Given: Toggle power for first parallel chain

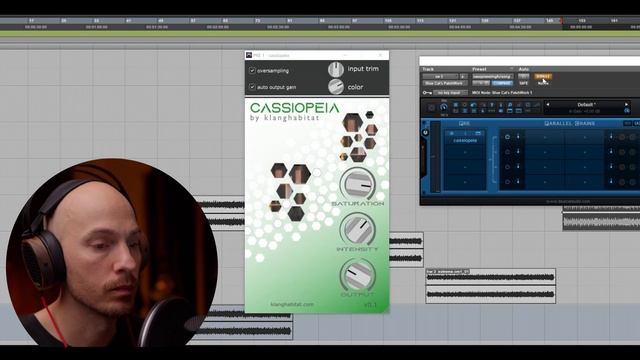Looking at the screenshot, I should click(507, 137).
